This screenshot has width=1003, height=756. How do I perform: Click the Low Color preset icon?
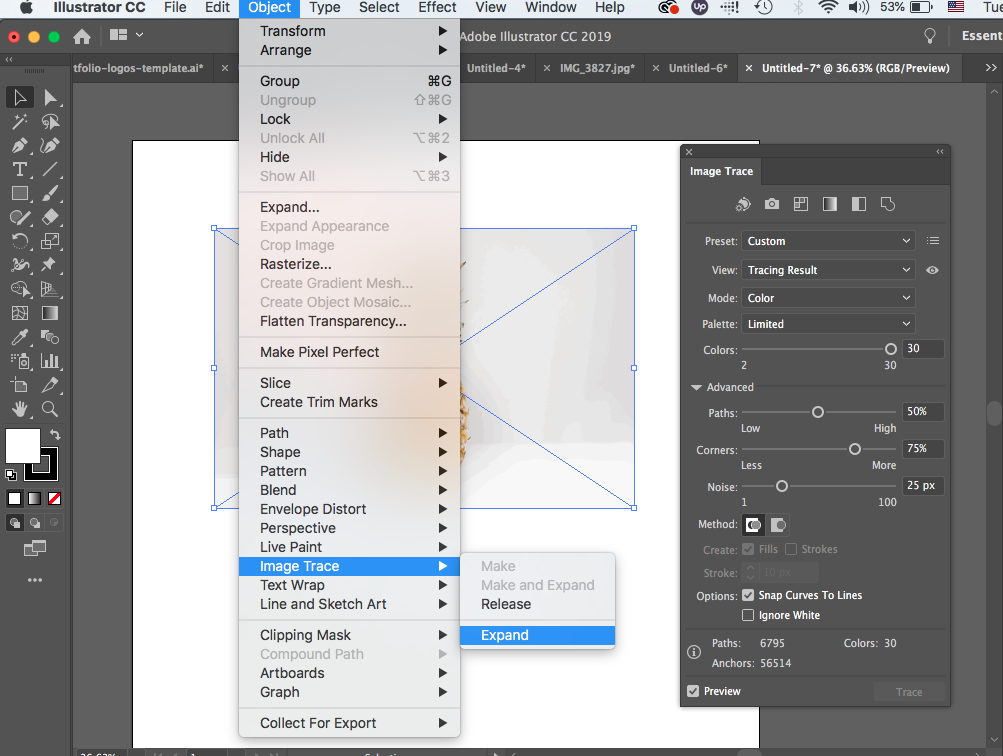click(x=801, y=204)
